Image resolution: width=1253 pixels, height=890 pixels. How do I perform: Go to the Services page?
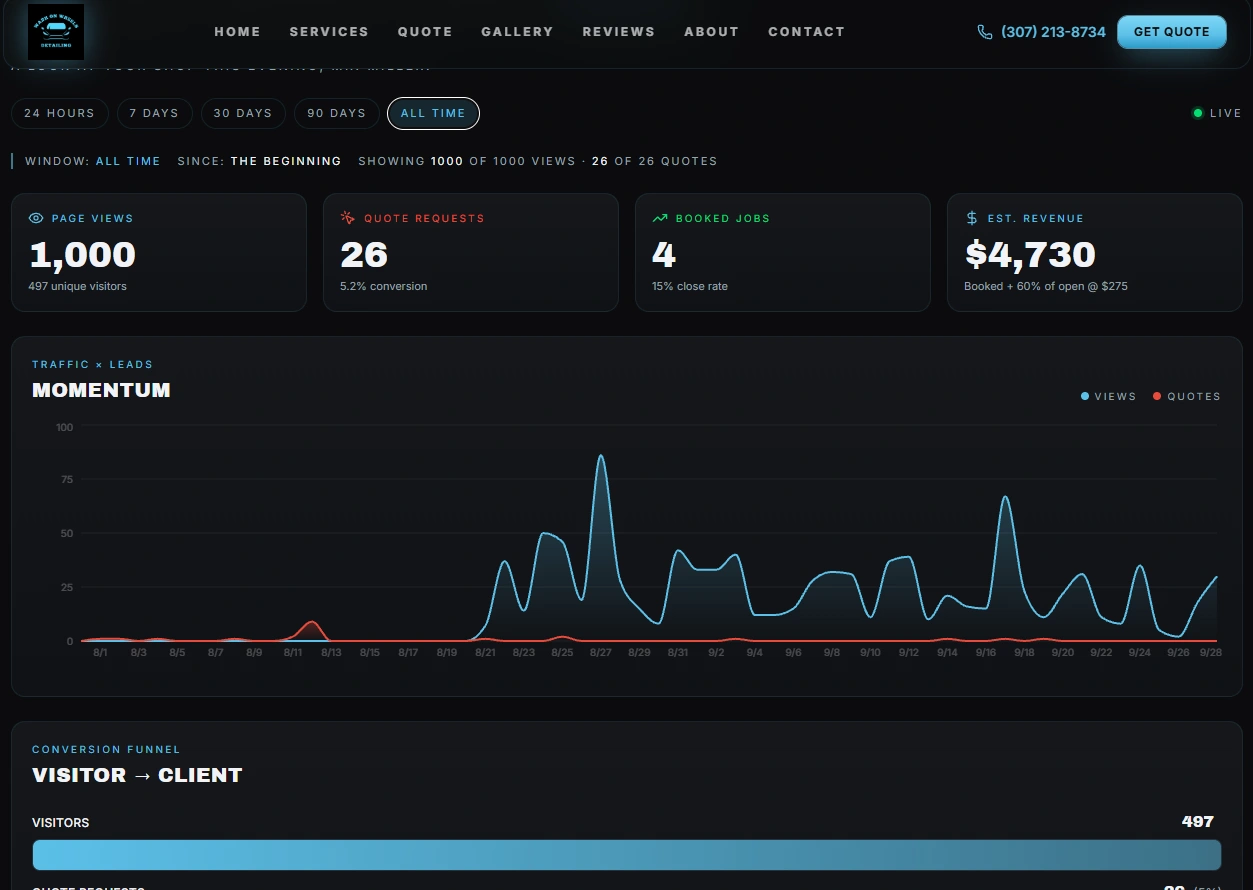point(329,32)
